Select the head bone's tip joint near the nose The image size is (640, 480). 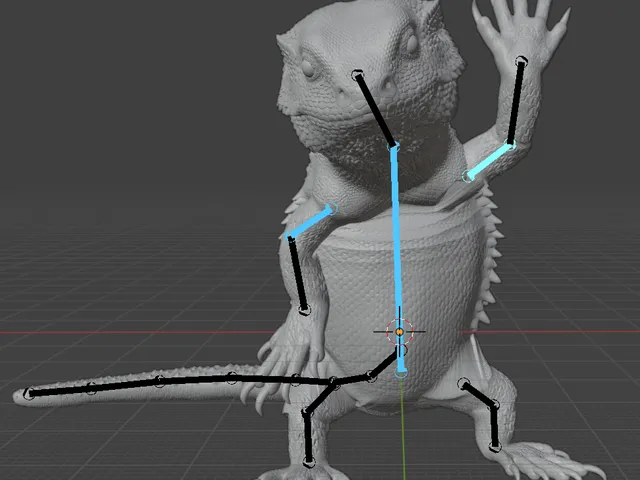(x=357, y=75)
